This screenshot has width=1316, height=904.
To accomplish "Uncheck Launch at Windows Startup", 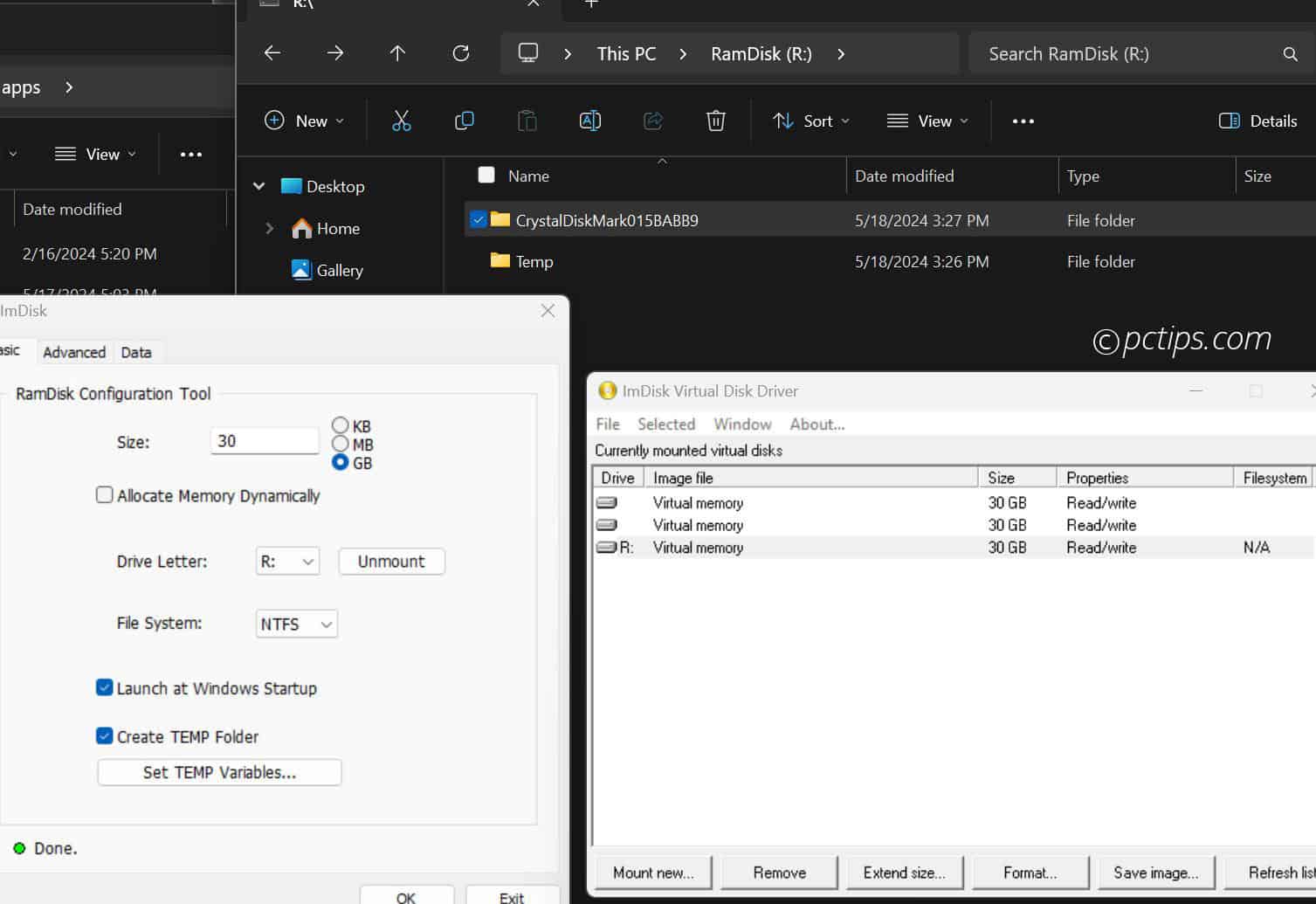I will point(105,687).
